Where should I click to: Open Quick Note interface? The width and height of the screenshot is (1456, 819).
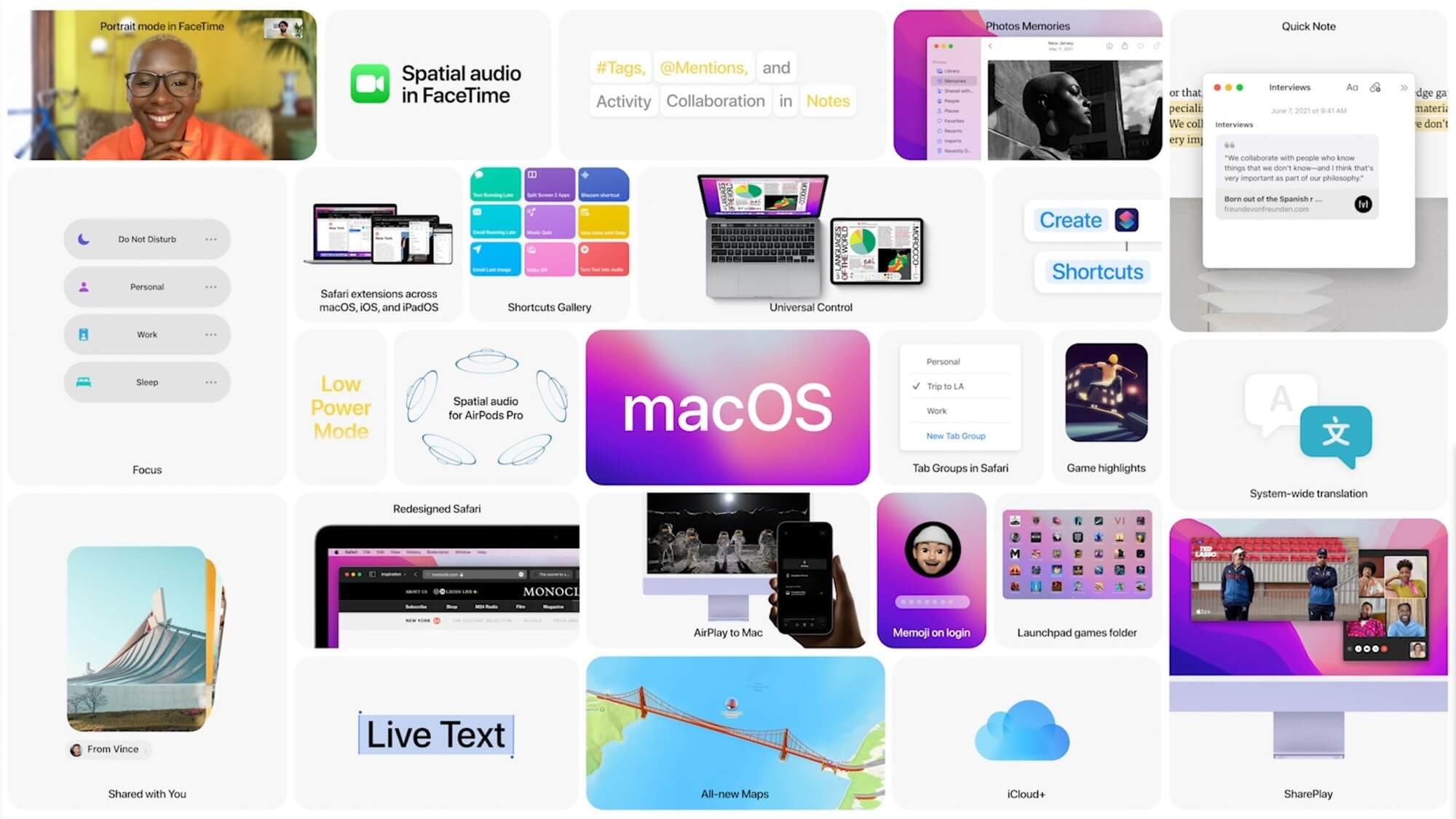click(x=1308, y=170)
